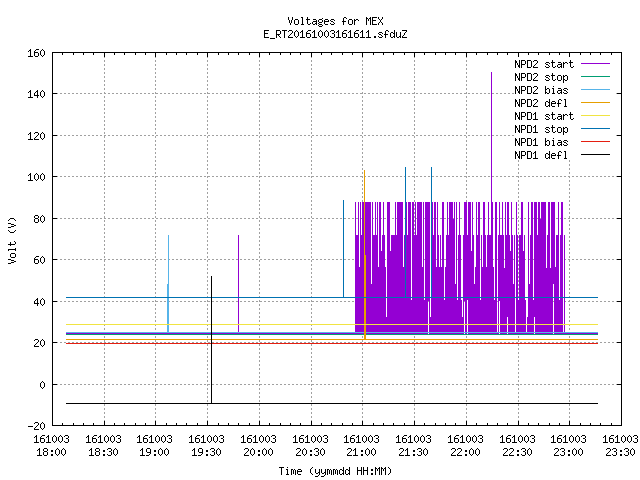Click the 161003 22:00 time axis label
Image resolution: width=640 pixels, height=480 pixels.
click(465, 446)
